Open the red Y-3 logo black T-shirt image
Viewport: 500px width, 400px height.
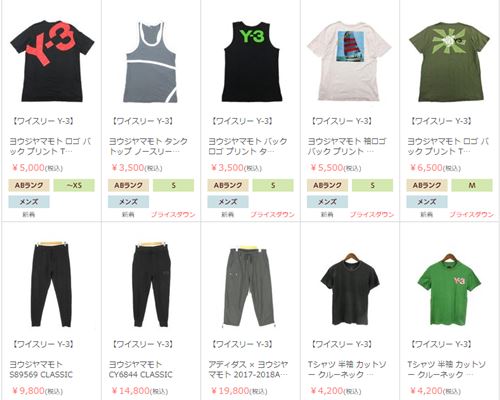coord(52,61)
